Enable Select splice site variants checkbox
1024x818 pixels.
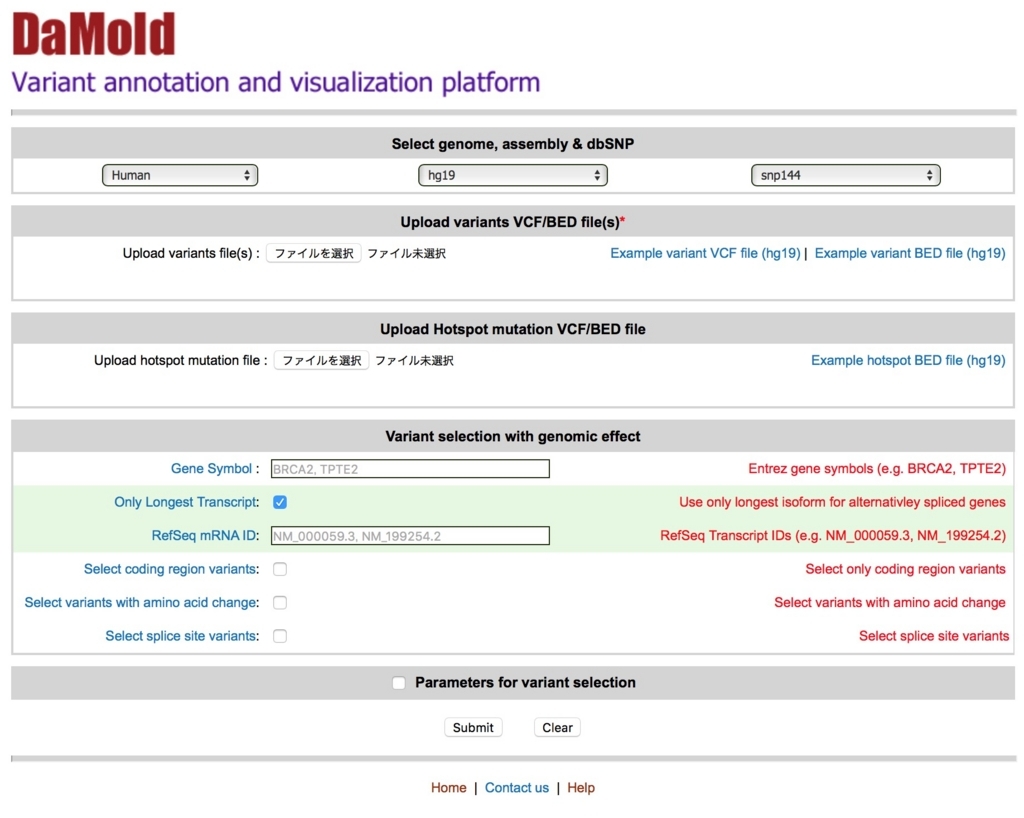tap(280, 636)
